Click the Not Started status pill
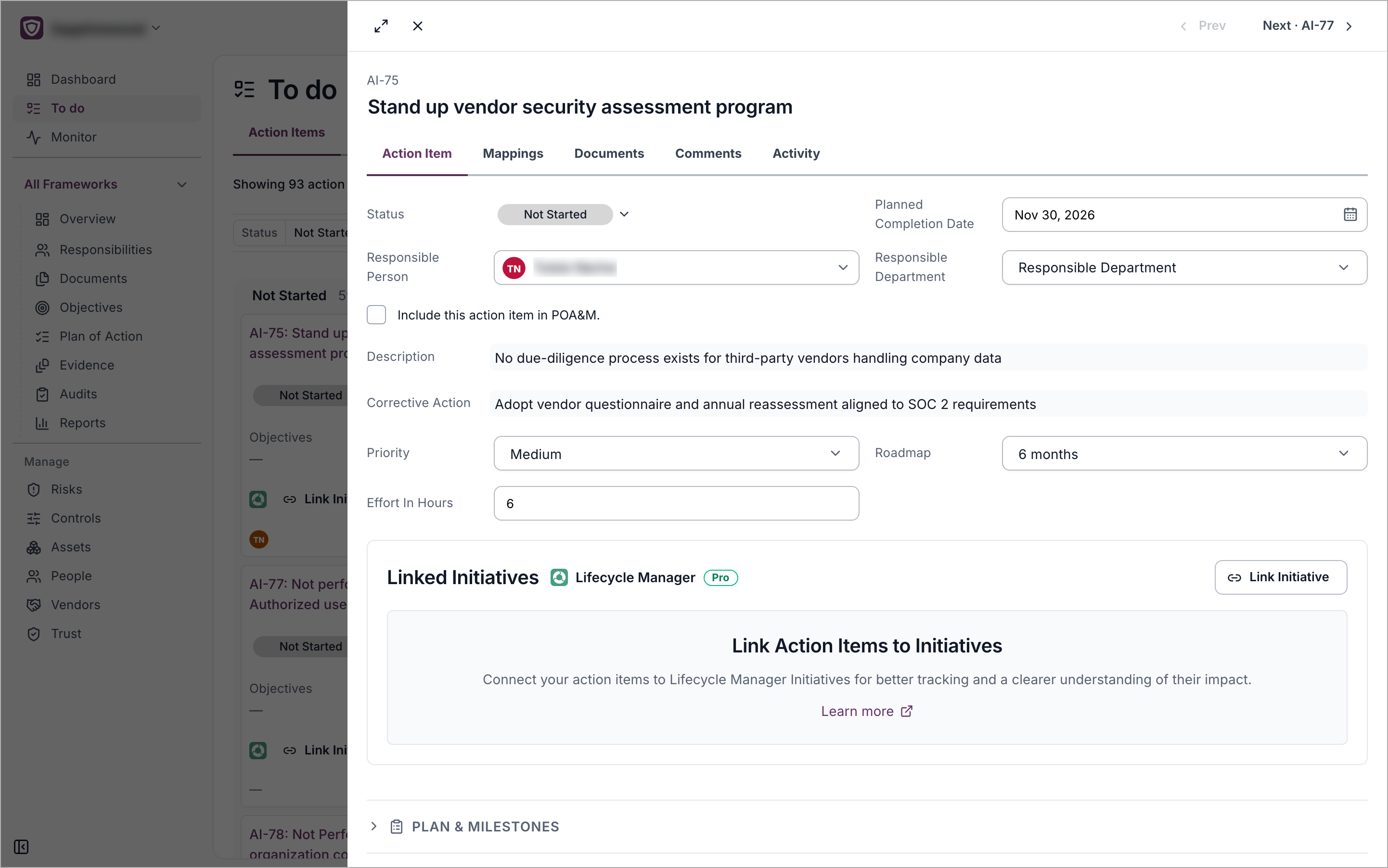 pyautogui.click(x=555, y=214)
